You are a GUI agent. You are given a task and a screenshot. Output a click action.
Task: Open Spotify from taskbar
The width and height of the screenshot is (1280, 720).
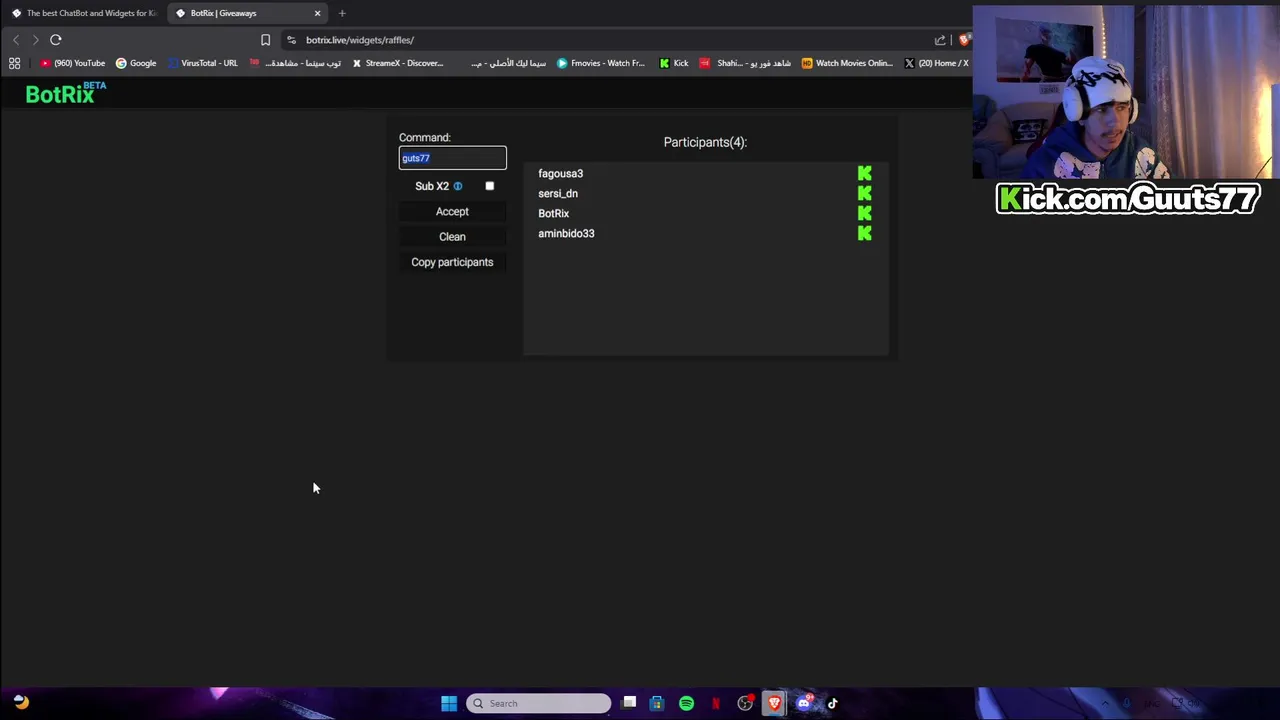tap(686, 703)
